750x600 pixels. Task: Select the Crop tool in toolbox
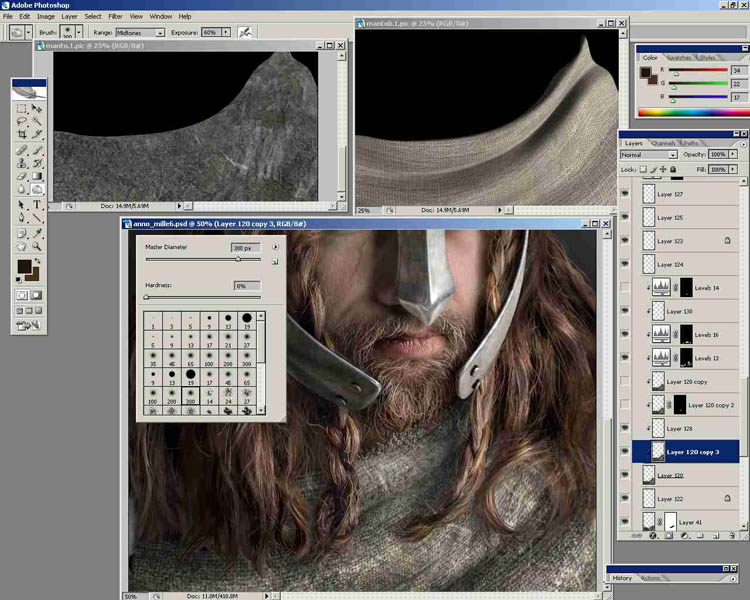click(21, 134)
